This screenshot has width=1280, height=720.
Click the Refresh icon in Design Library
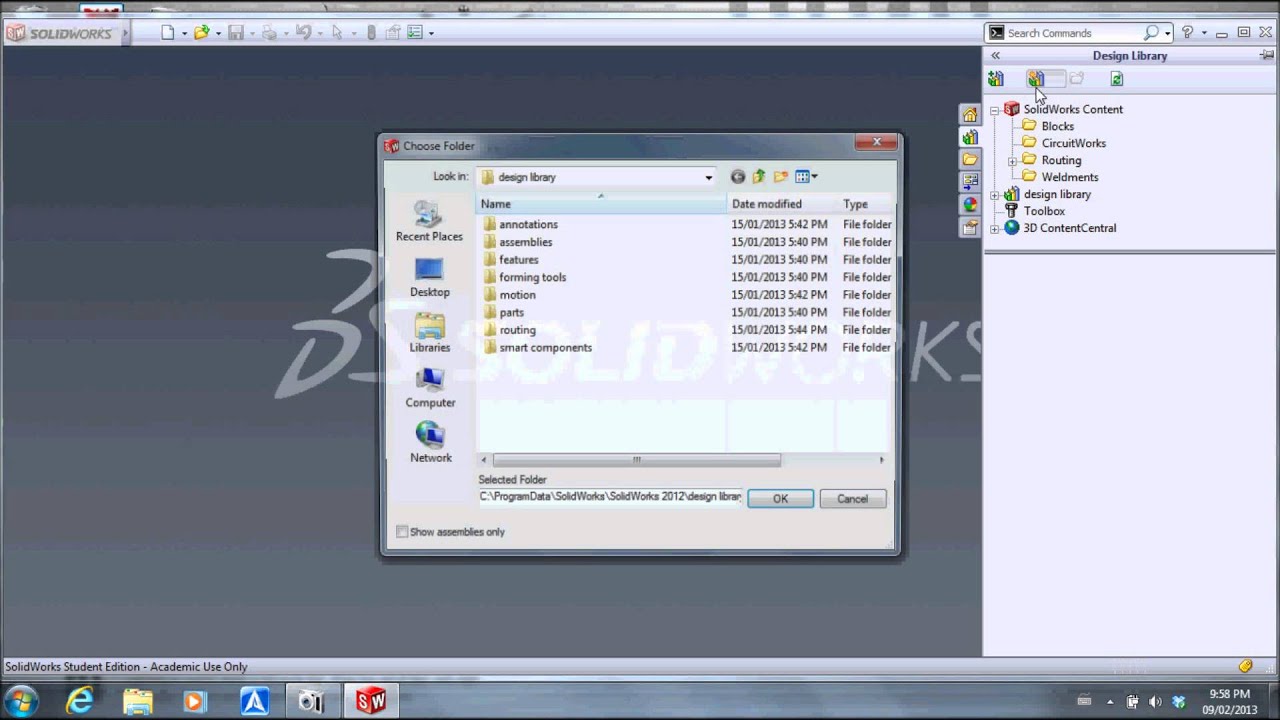click(x=1117, y=79)
